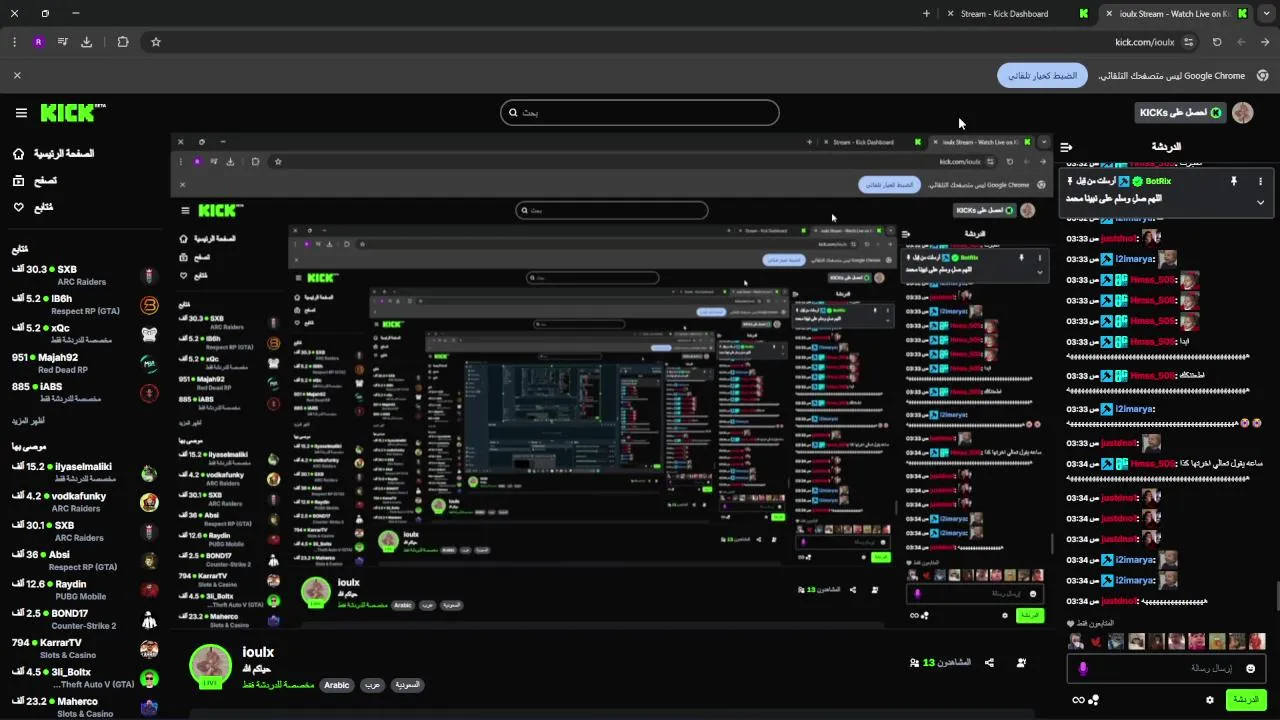Click the purple microphone icon in the chat input
This screenshot has width=1280, height=720.
tap(1083, 668)
